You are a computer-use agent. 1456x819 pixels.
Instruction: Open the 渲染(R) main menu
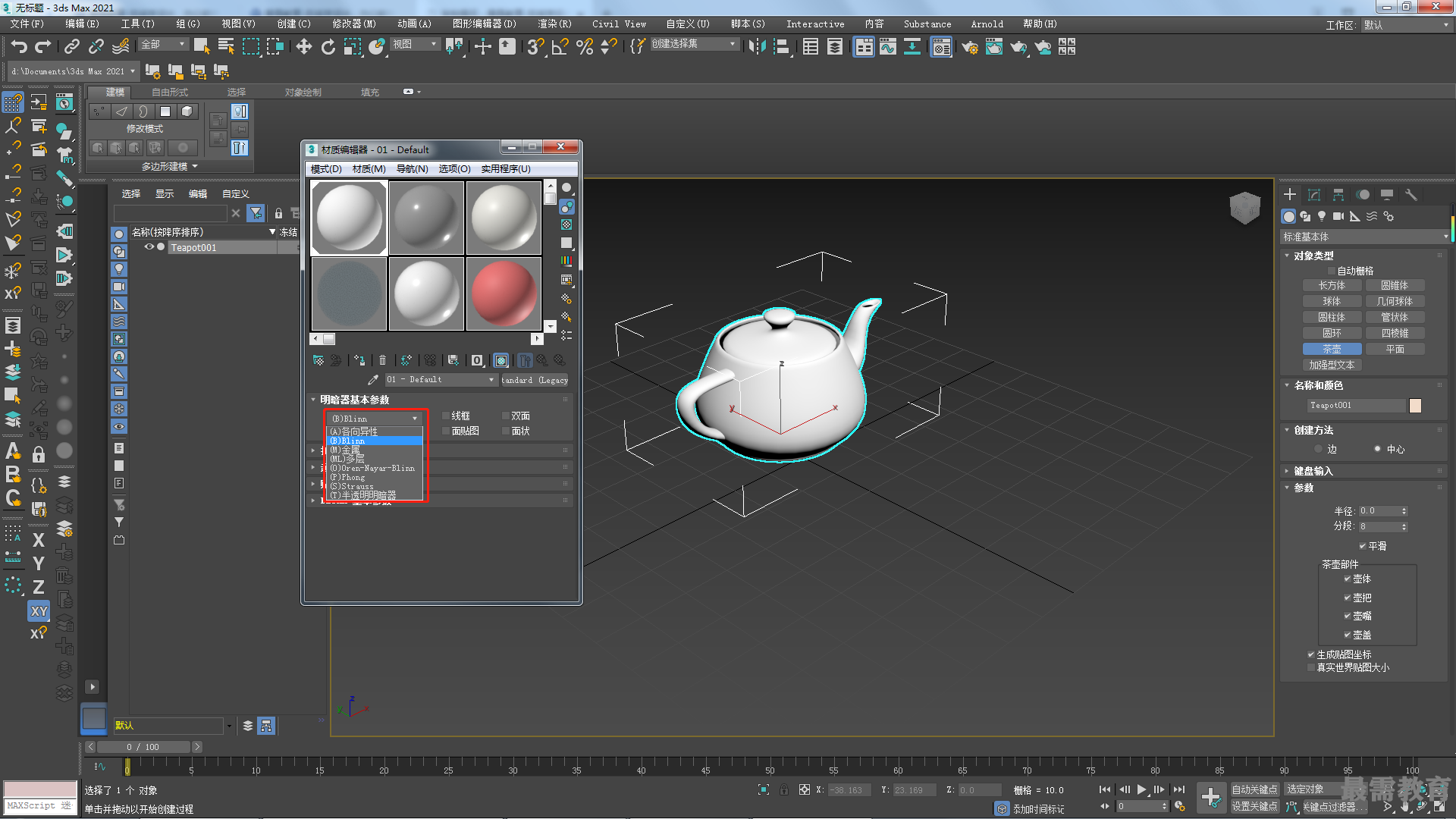pos(554,24)
